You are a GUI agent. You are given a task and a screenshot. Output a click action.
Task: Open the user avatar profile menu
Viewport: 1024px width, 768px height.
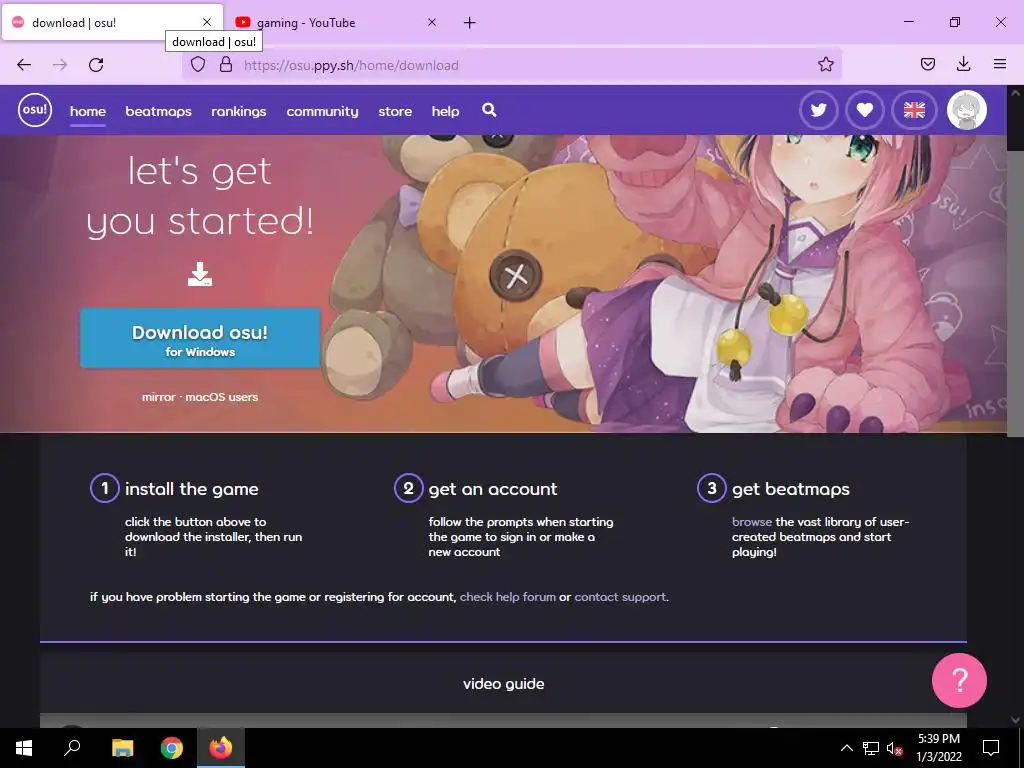click(967, 110)
